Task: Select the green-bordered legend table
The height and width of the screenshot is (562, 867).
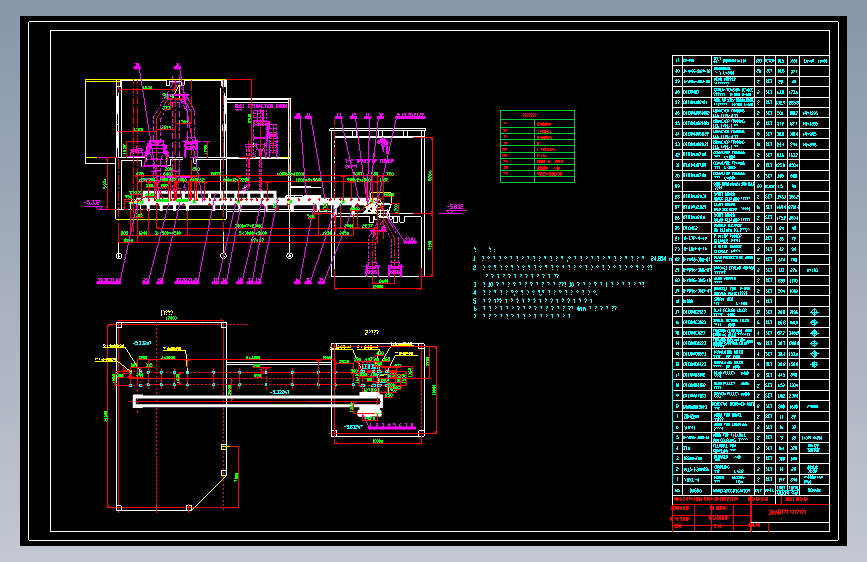Action: pyautogui.click(x=537, y=147)
